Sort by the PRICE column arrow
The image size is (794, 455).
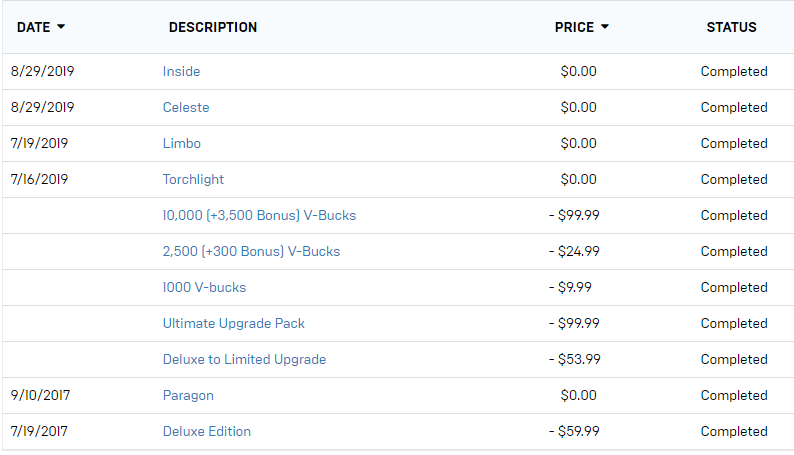click(605, 27)
